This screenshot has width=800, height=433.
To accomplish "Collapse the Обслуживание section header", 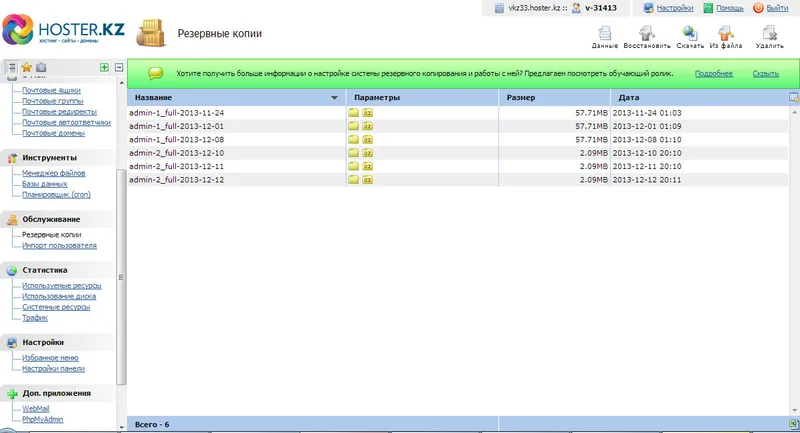I will pos(58,219).
